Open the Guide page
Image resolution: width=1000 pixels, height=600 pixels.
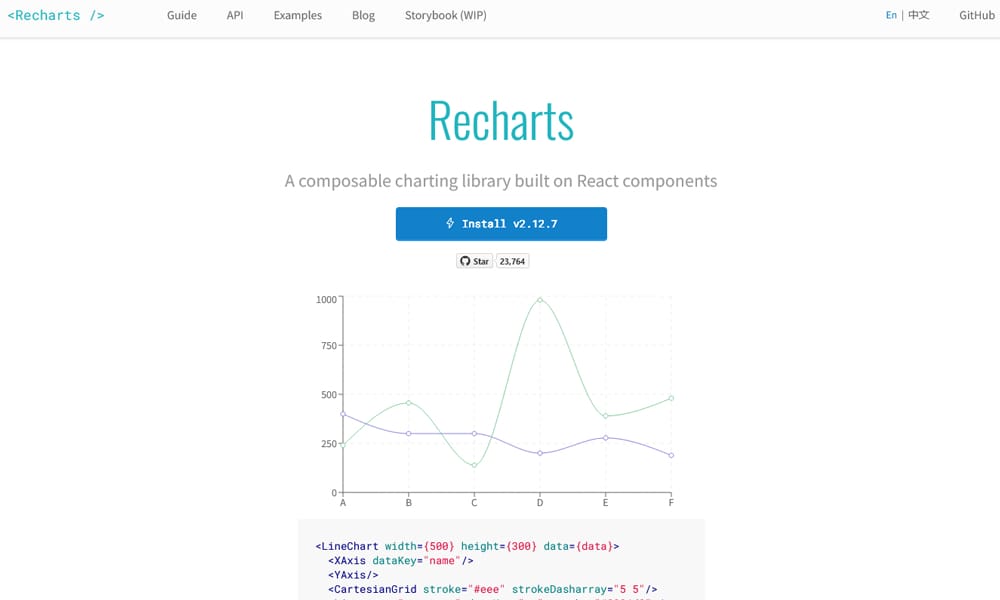tap(182, 16)
